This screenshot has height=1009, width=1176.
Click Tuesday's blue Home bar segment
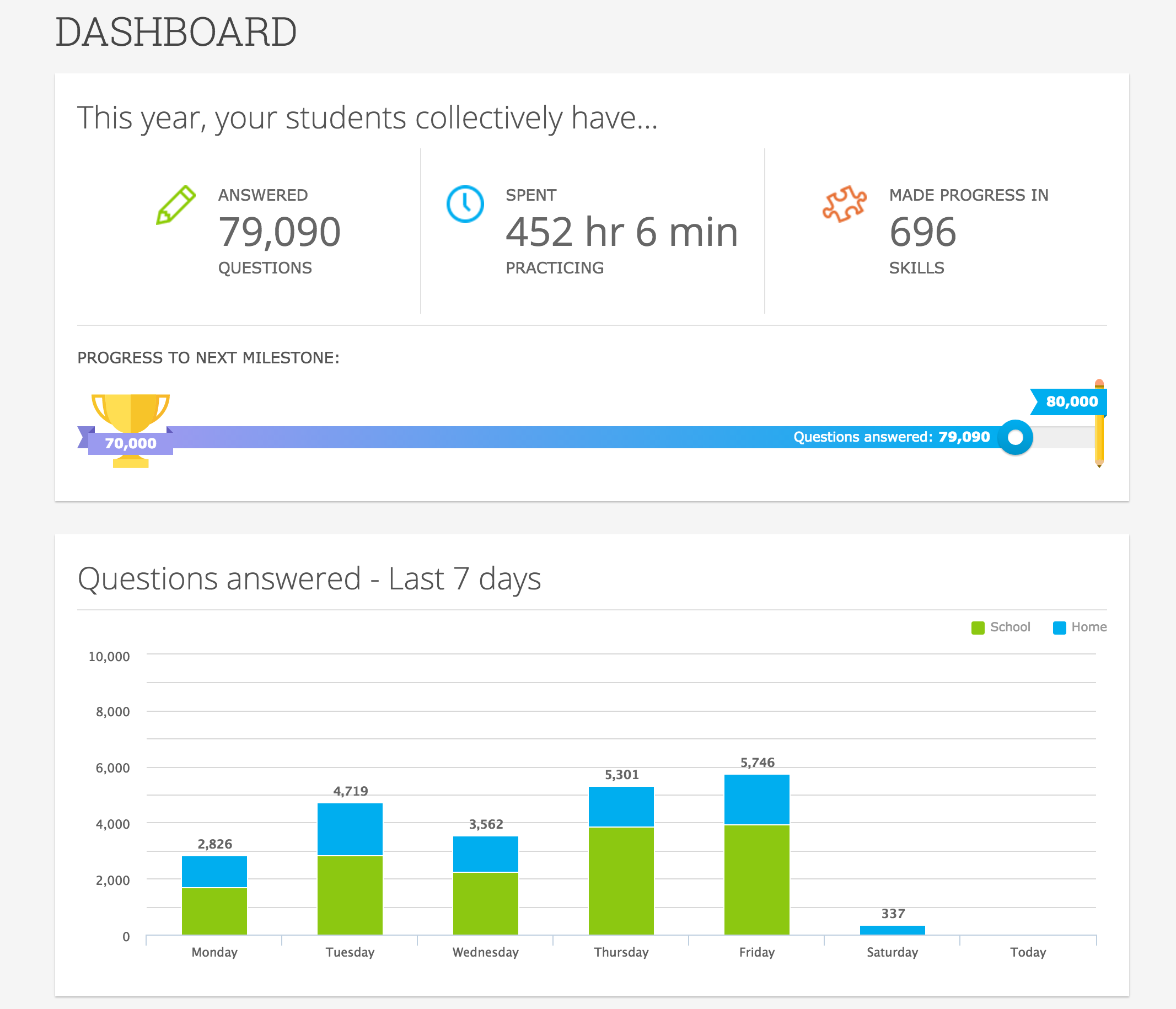click(x=350, y=829)
